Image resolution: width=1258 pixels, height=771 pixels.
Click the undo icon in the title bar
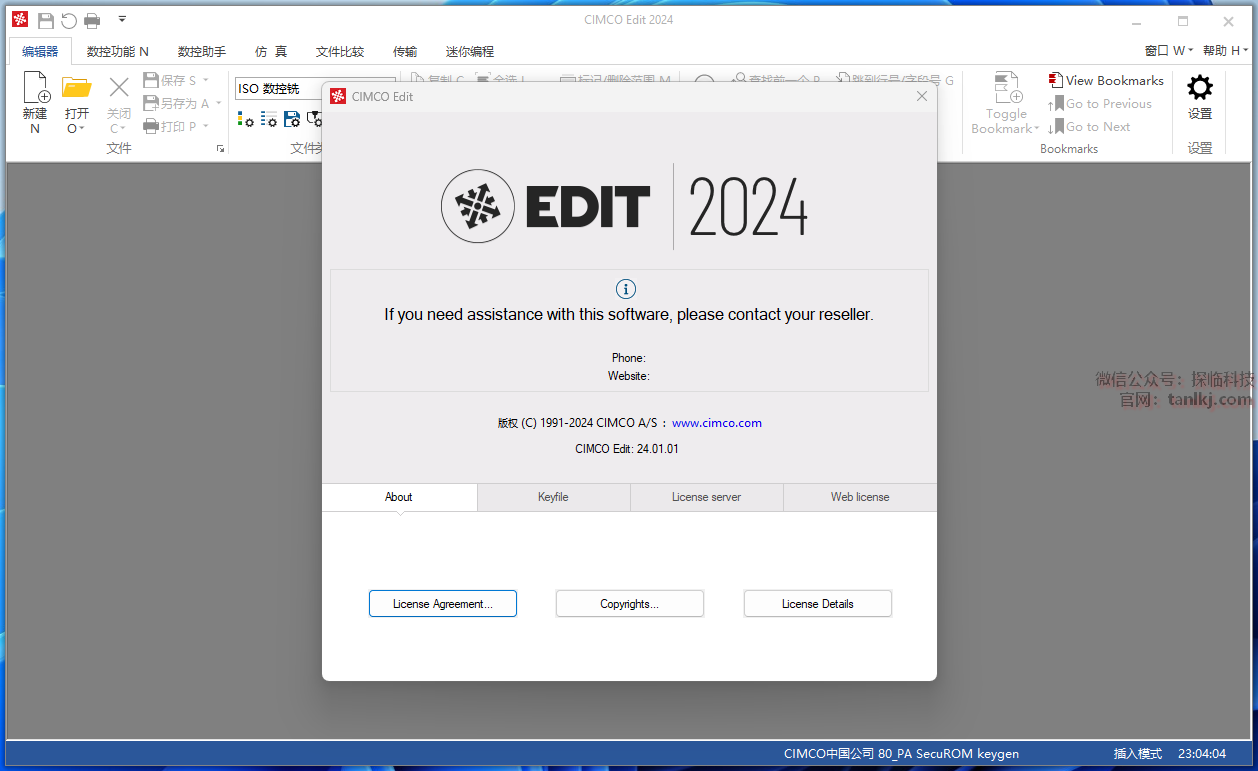(x=69, y=20)
